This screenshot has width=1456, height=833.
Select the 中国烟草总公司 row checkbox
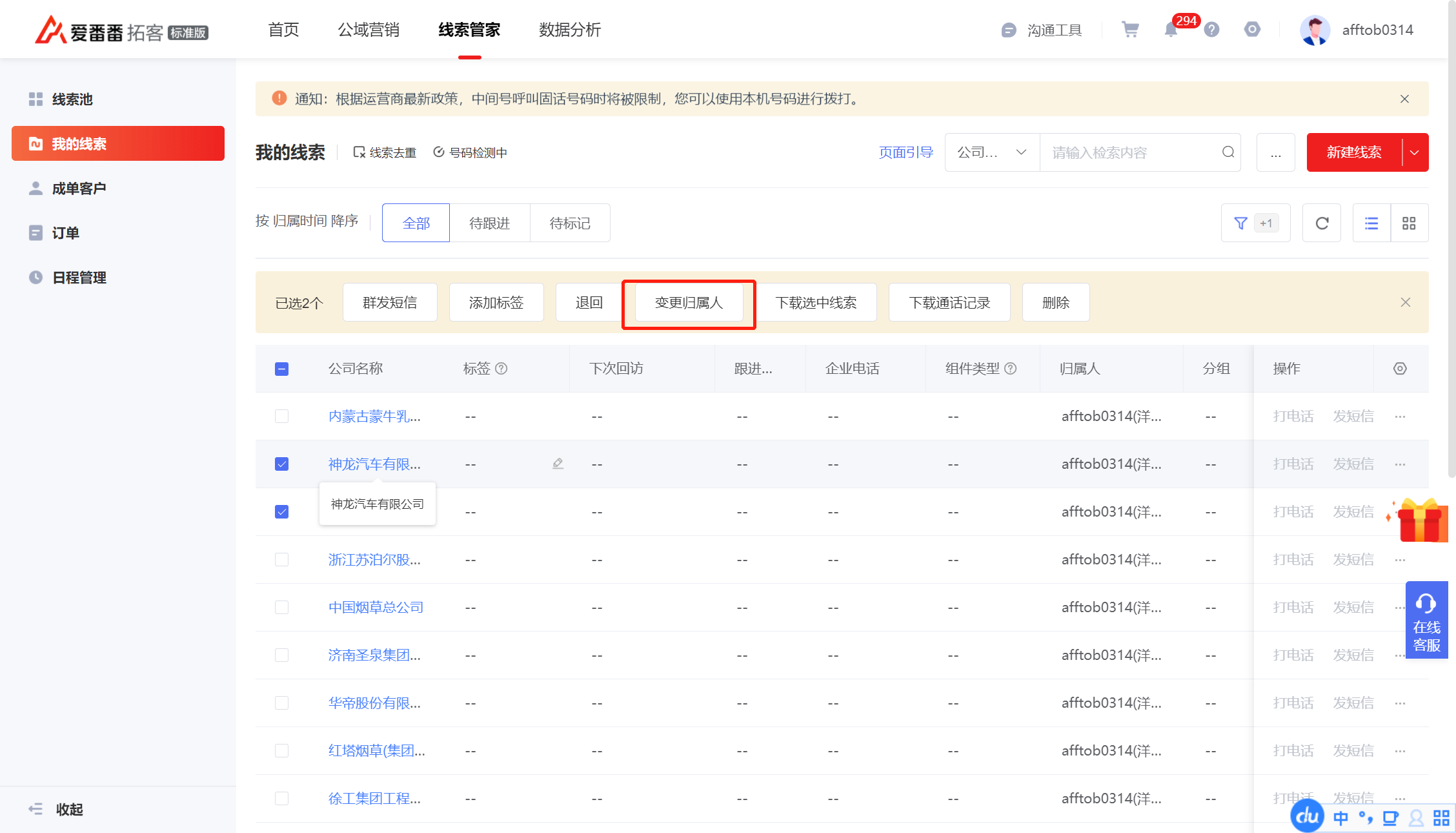point(281,608)
